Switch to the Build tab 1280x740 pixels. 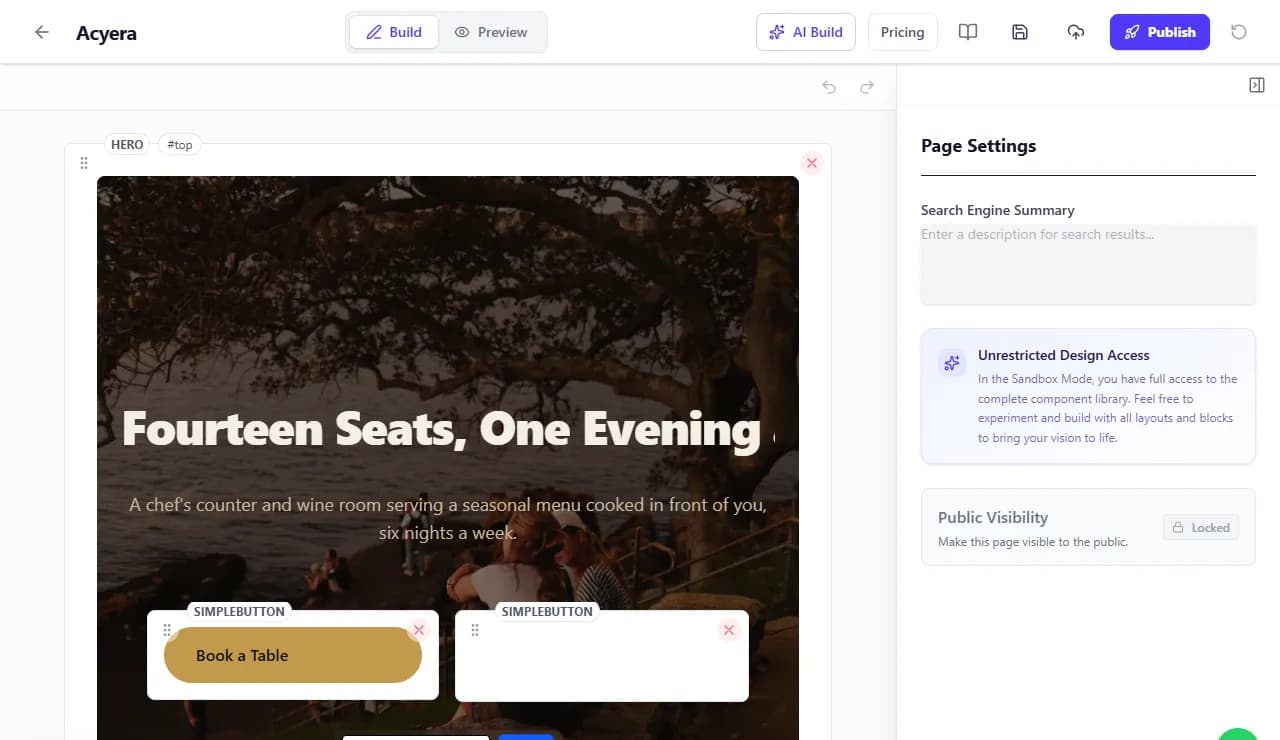point(393,32)
